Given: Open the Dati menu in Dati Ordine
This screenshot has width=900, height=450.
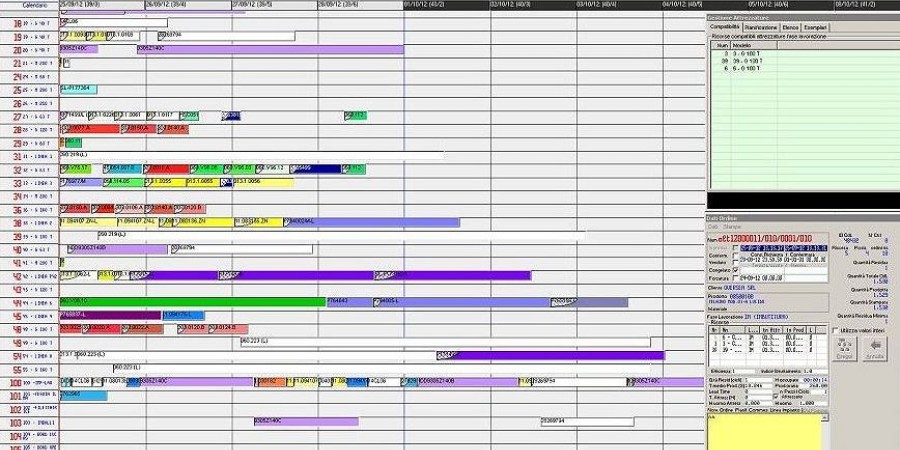Looking at the screenshot, I should click(712, 227).
